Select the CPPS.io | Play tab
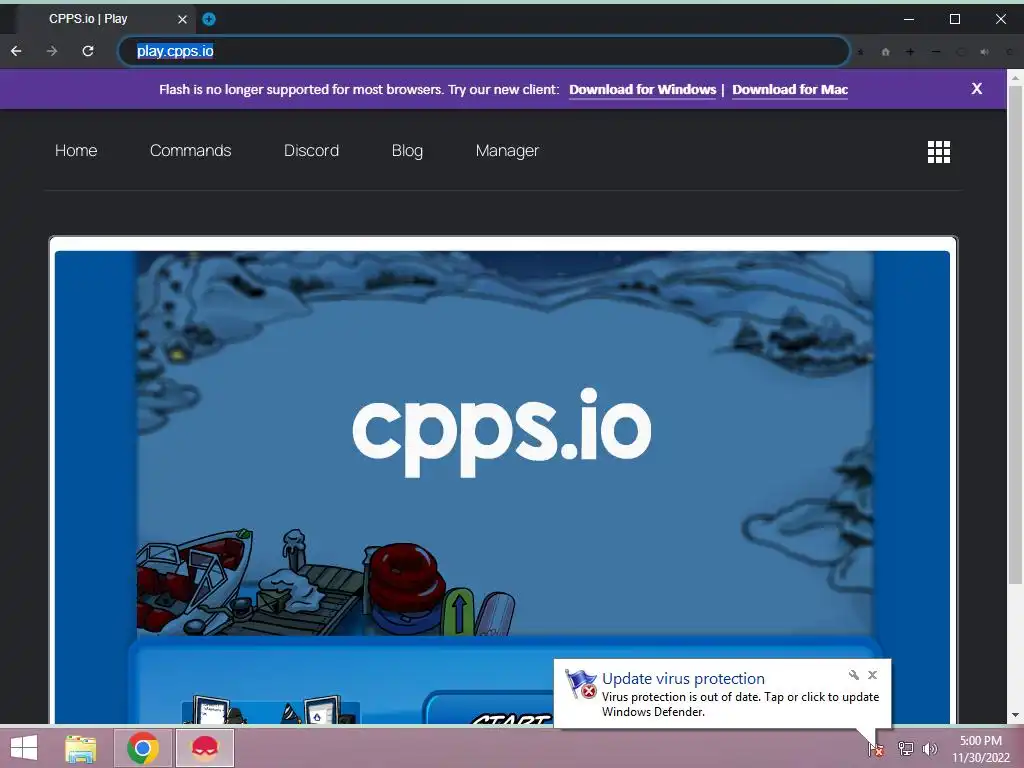The width and height of the screenshot is (1024, 768). point(104,19)
